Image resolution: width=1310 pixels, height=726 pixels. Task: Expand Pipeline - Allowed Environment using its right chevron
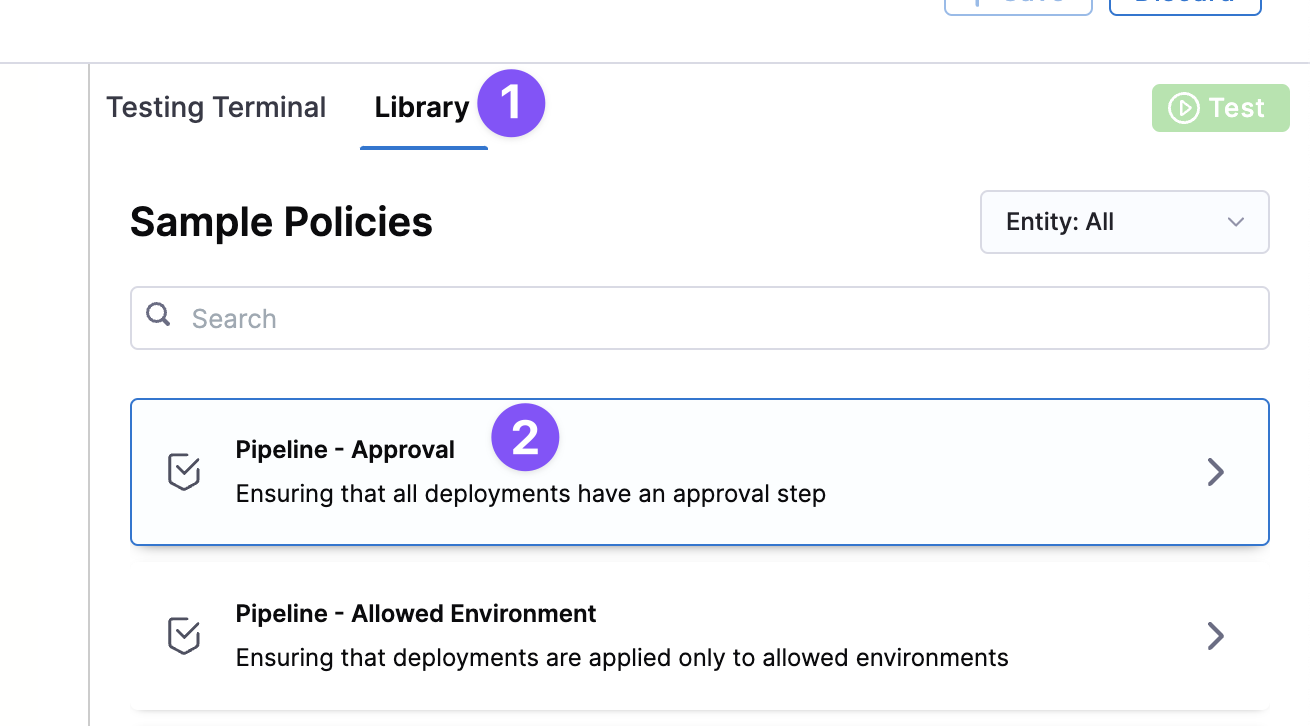1215,636
